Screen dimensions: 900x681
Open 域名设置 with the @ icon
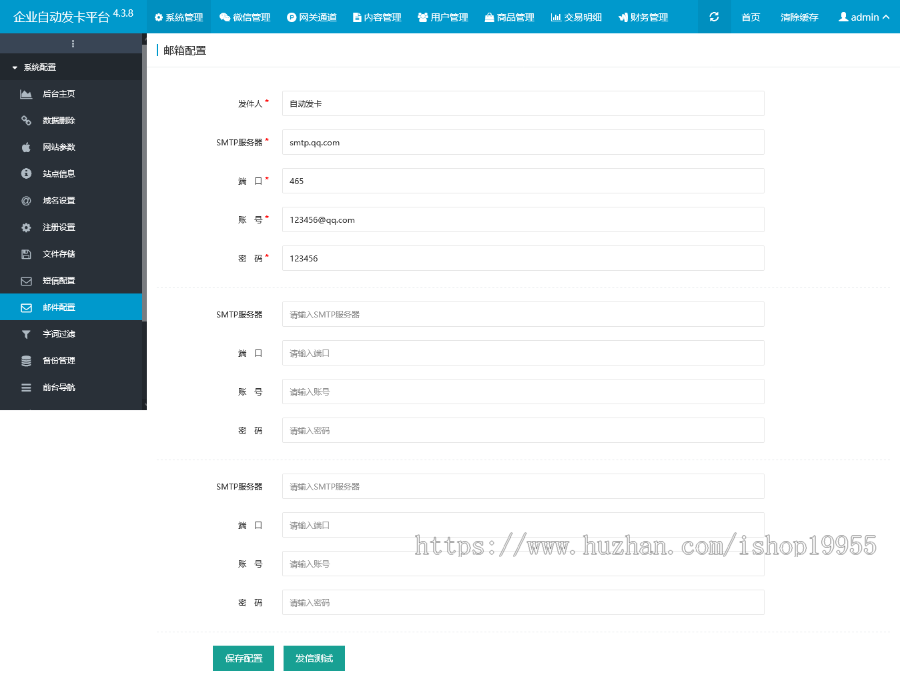click(x=71, y=200)
